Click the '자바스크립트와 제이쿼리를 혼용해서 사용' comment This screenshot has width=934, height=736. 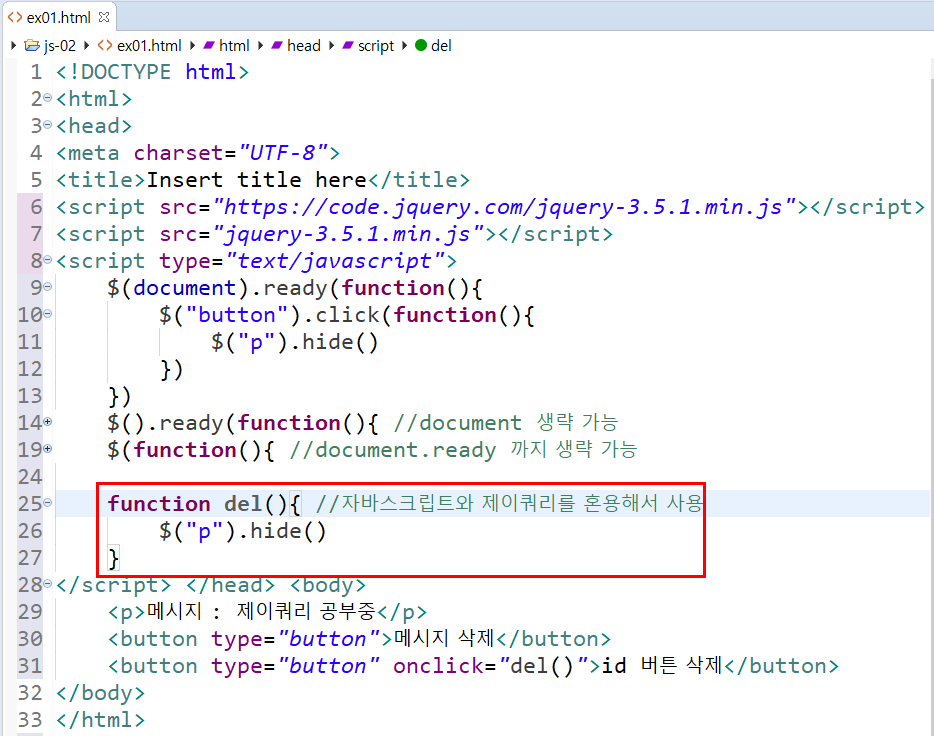click(522, 503)
